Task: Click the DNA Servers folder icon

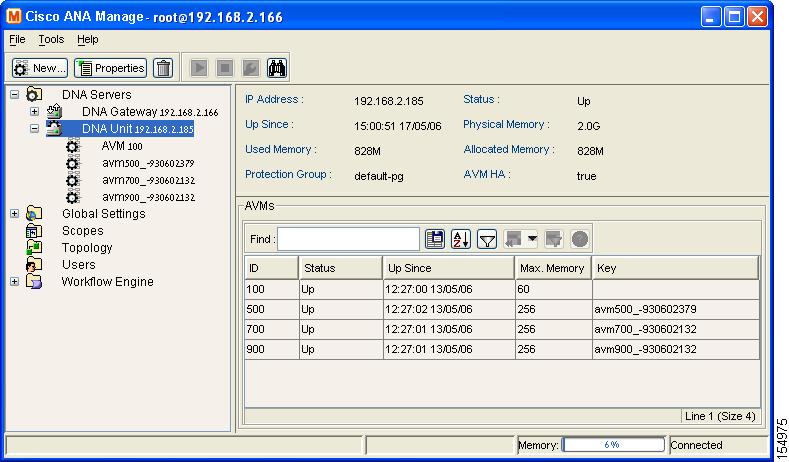Action: coord(34,94)
